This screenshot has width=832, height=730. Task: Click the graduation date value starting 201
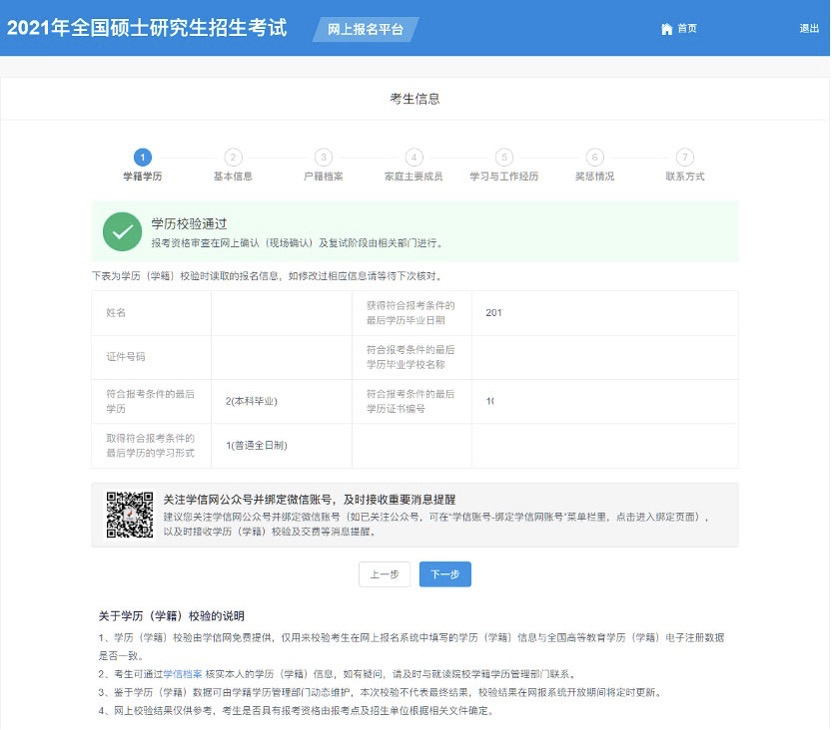tap(493, 312)
